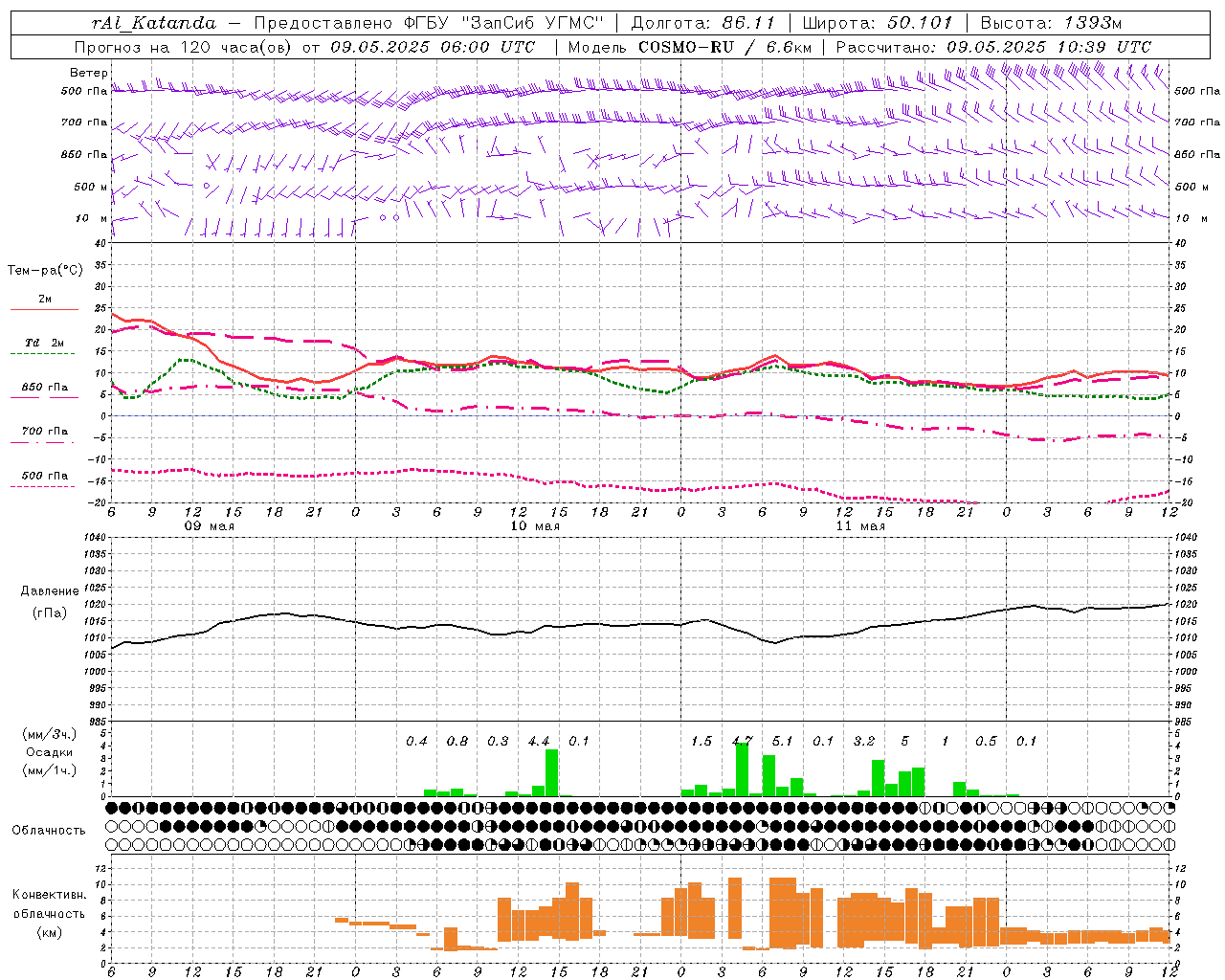Click the tall green precipitation bar beneath 4.7
This screenshot has width=1225, height=980.
click(x=742, y=769)
